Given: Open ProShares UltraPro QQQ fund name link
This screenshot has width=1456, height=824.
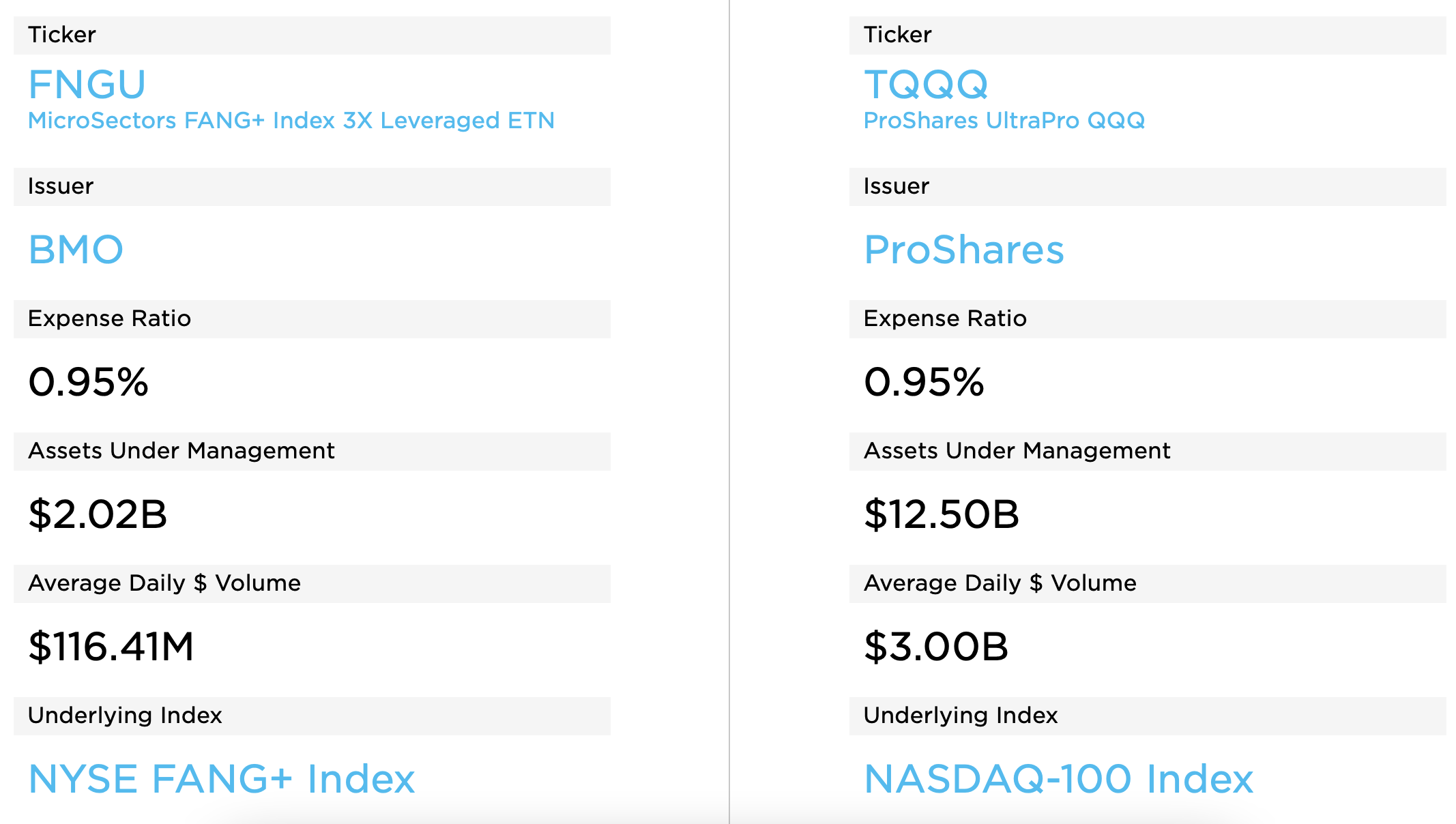Looking at the screenshot, I should [1004, 121].
